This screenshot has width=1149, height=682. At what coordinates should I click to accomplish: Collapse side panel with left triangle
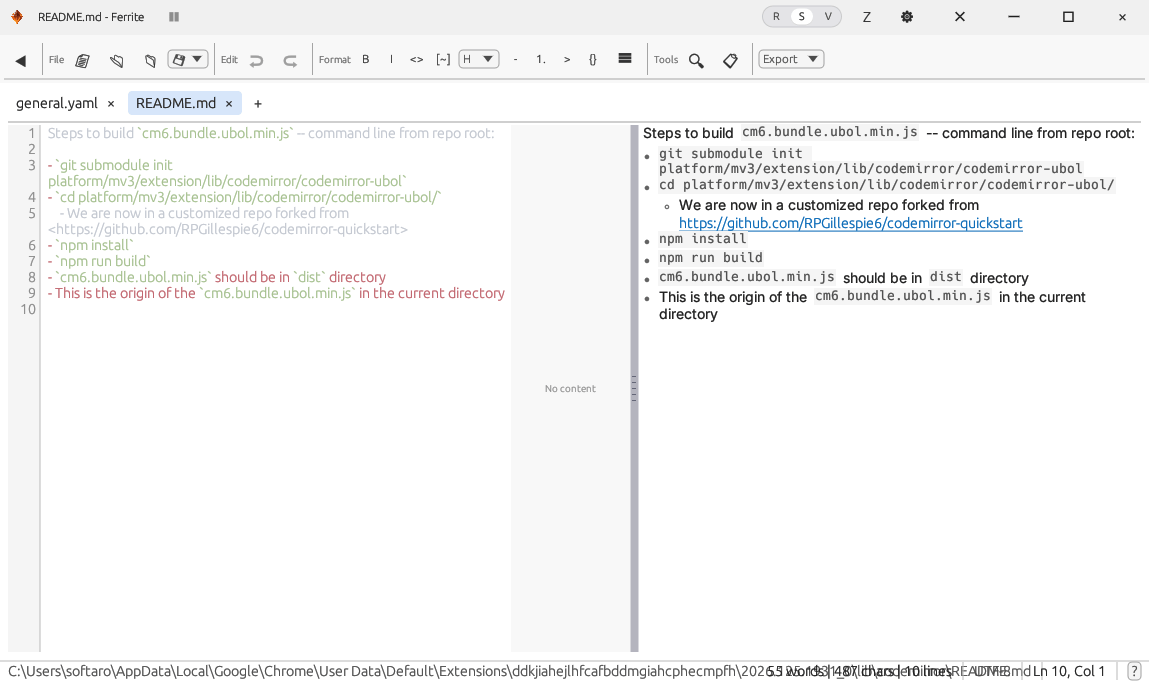click(21, 60)
